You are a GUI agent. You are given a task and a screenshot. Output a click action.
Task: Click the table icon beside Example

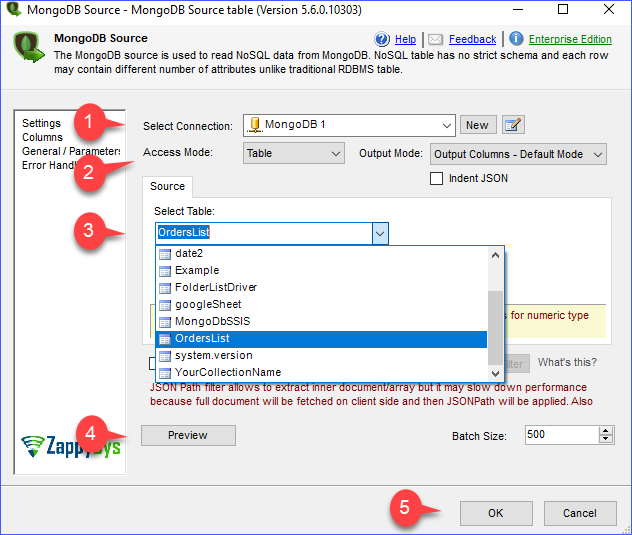(165, 271)
